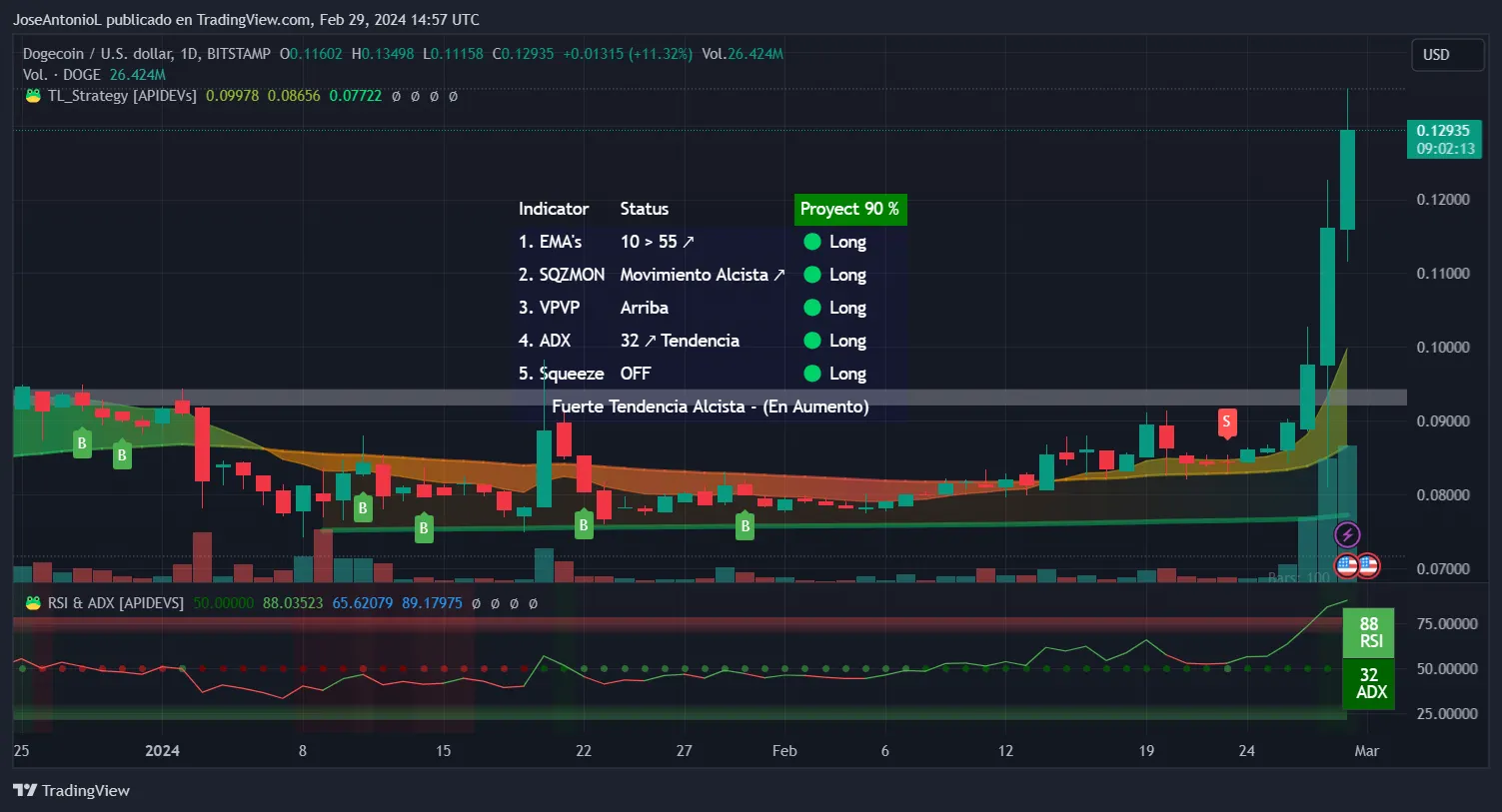Select the Vol · DOGE volume legend
This screenshot has height=812, width=1502.
coord(62,75)
